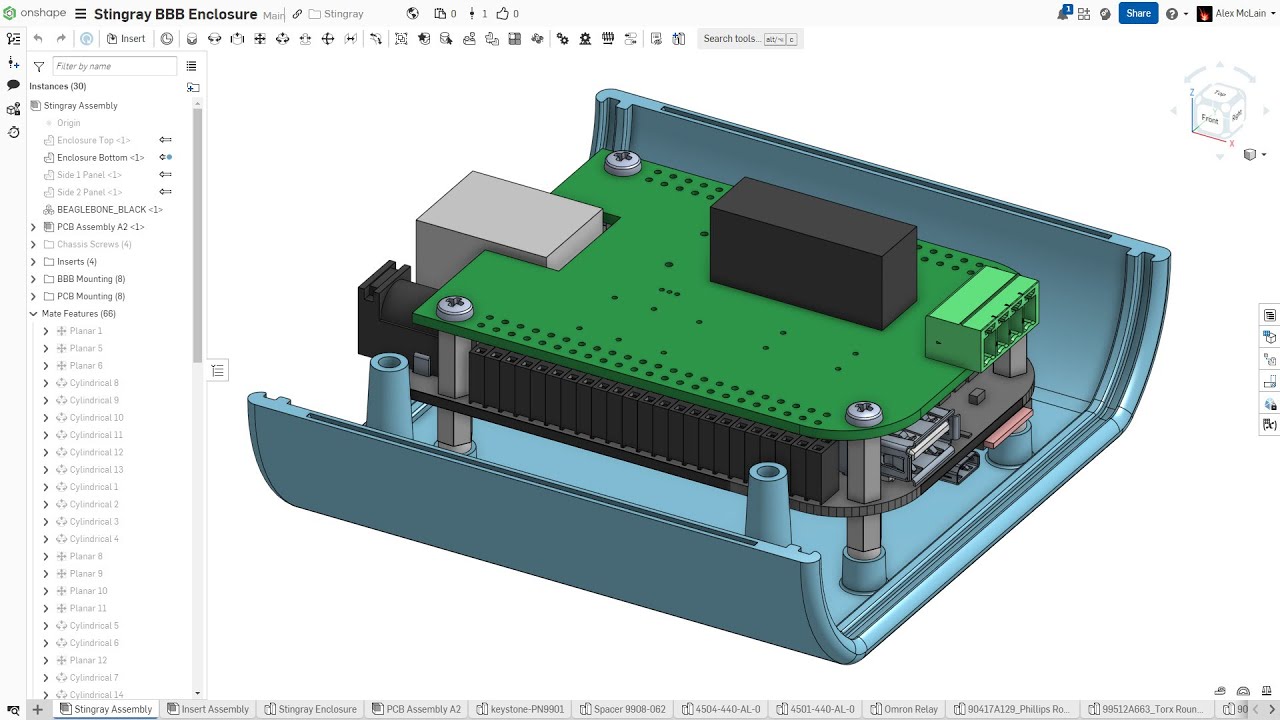1280x720 pixels.
Task: Click the filter funnel icon
Action: click(39, 67)
